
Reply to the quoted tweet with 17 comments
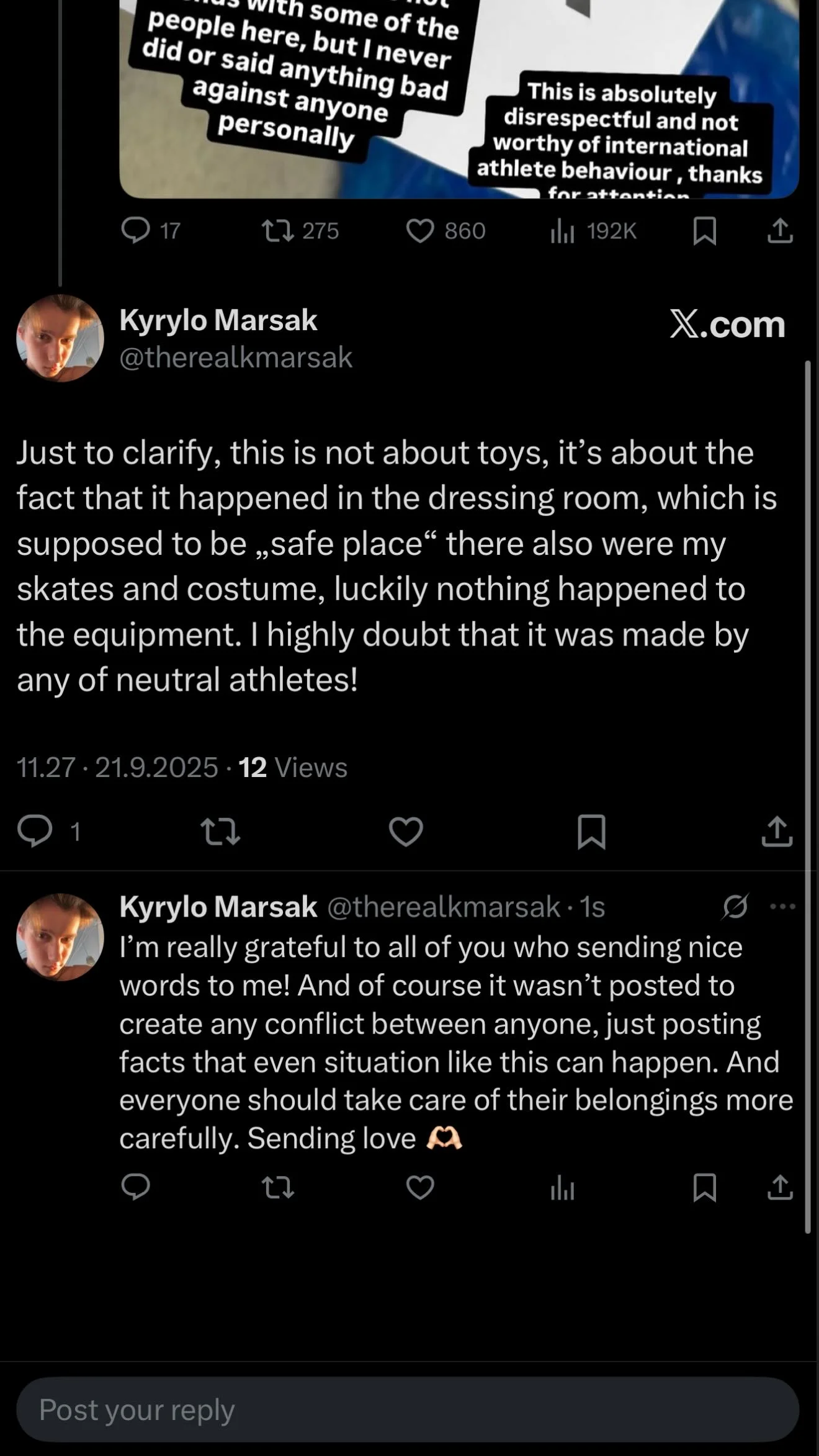click(x=136, y=231)
